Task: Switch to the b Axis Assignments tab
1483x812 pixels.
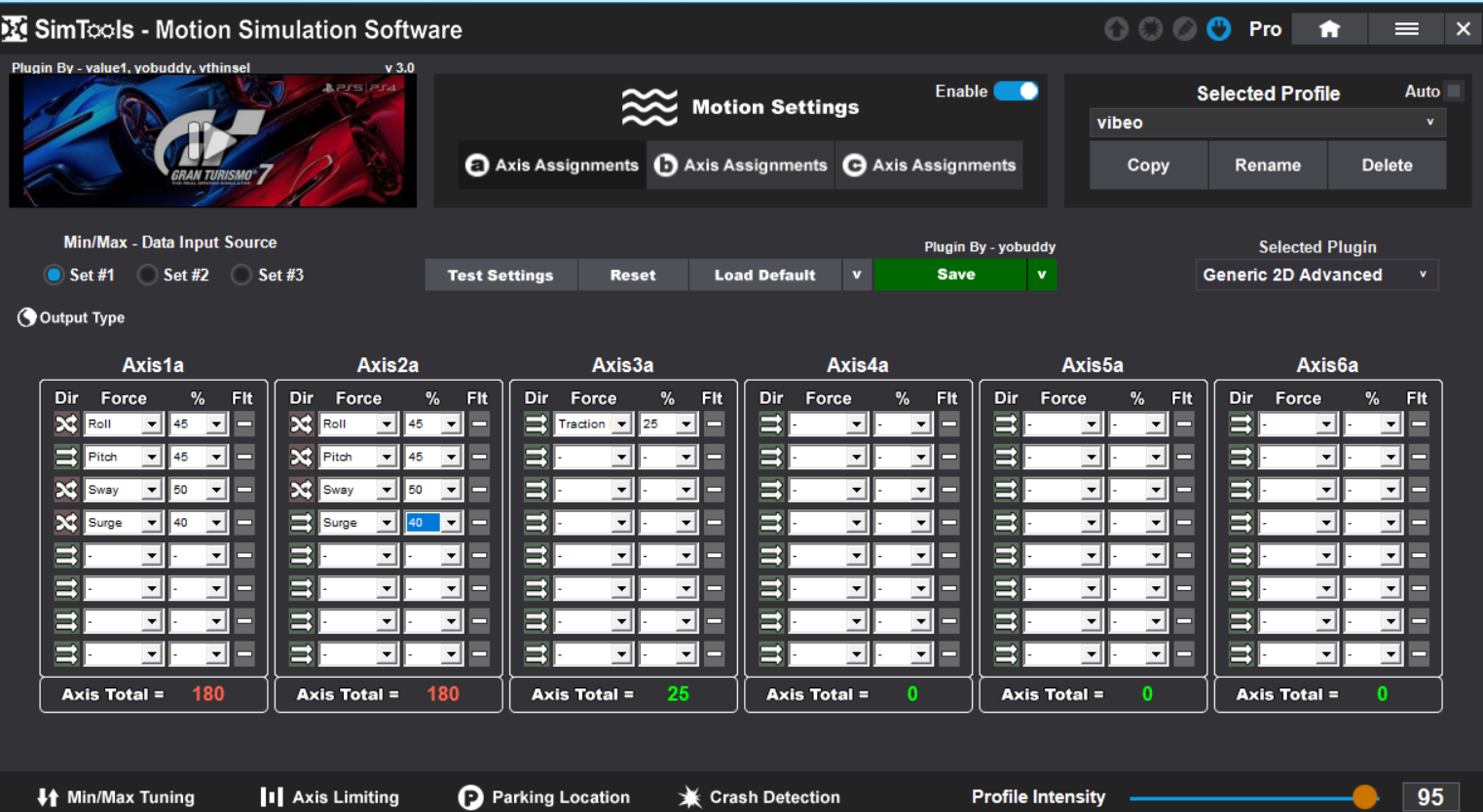Action: coord(742,166)
